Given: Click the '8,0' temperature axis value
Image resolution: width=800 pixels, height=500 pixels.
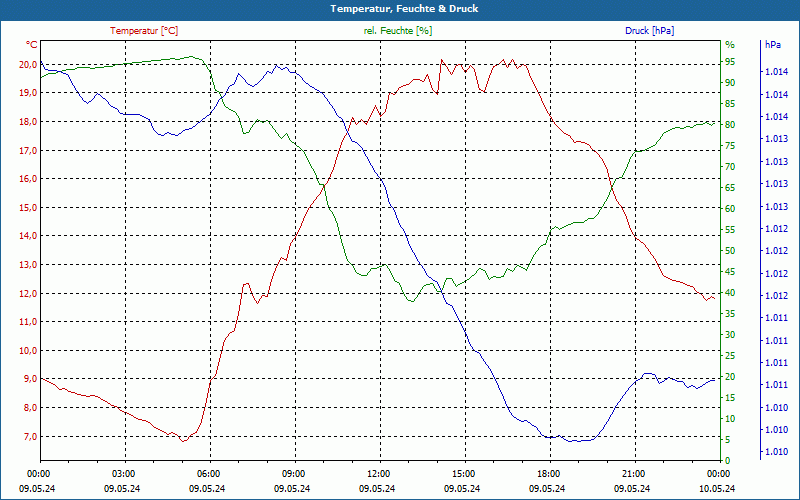Looking at the screenshot, I should pos(30,408).
